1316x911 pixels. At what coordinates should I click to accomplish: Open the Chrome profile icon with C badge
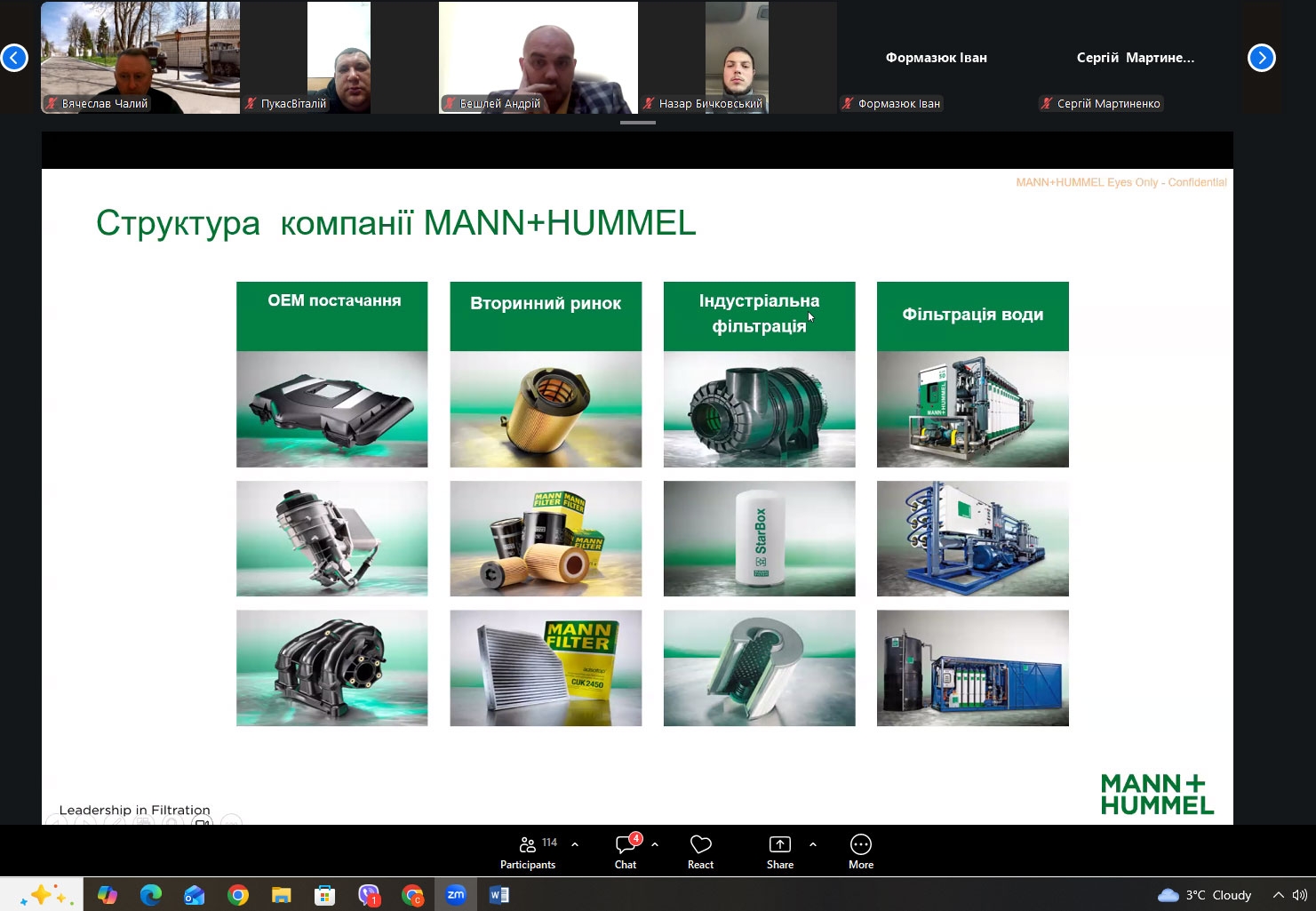[412, 895]
